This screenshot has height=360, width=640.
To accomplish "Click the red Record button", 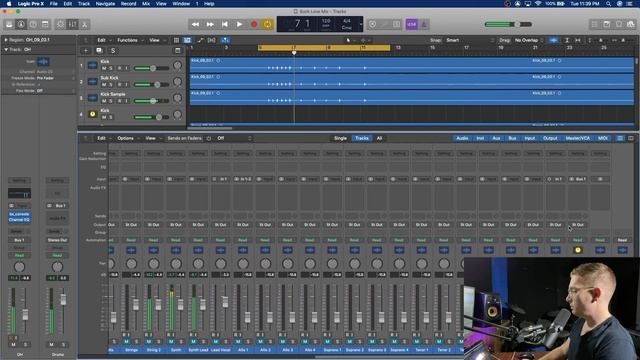I will [254, 24].
